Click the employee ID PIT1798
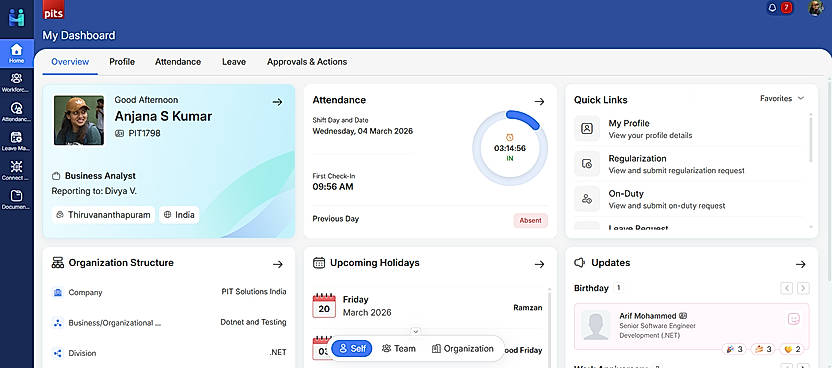 coord(144,134)
